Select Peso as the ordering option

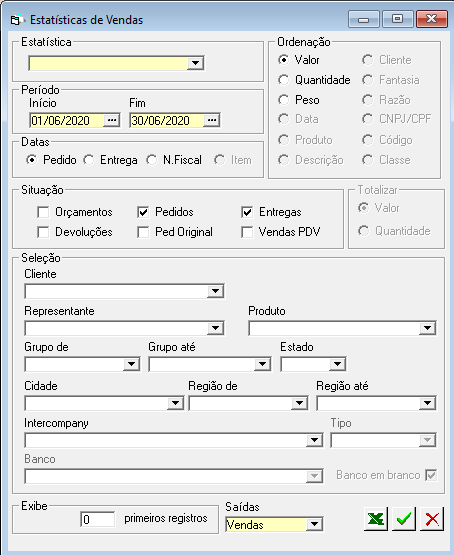coord(283,100)
